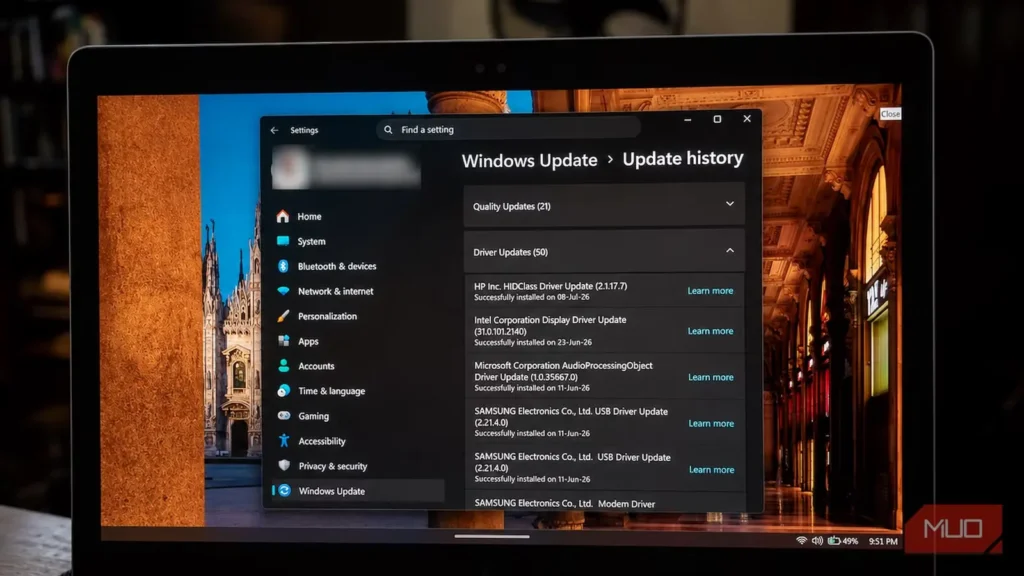This screenshot has width=1024, height=576.
Task: Open Wi-Fi status in the system tray
Action: click(801, 541)
